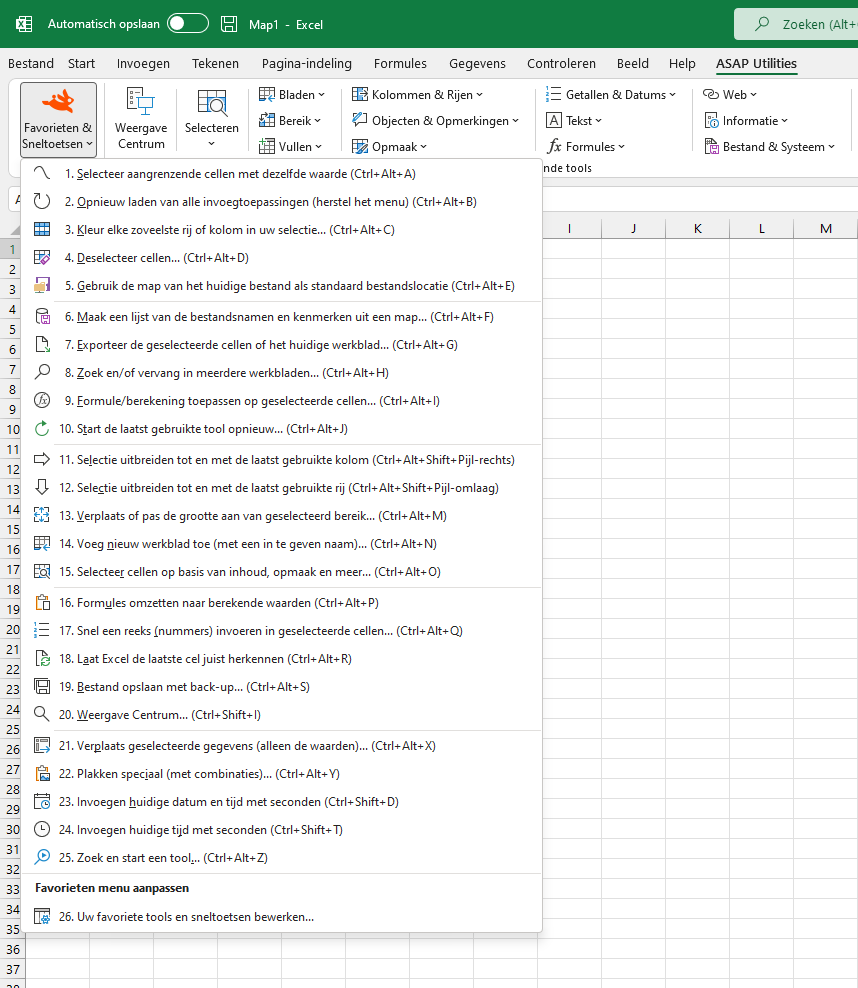
Task: Switch to the Gegevens ribbon tab
Action: point(477,63)
